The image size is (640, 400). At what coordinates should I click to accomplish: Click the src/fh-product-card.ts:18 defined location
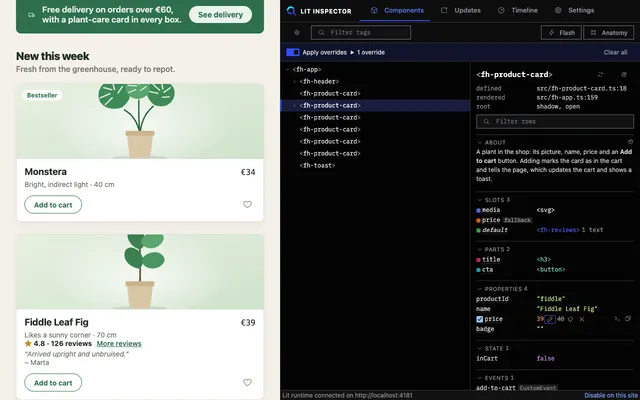pyautogui.click(x=581, y=88)
